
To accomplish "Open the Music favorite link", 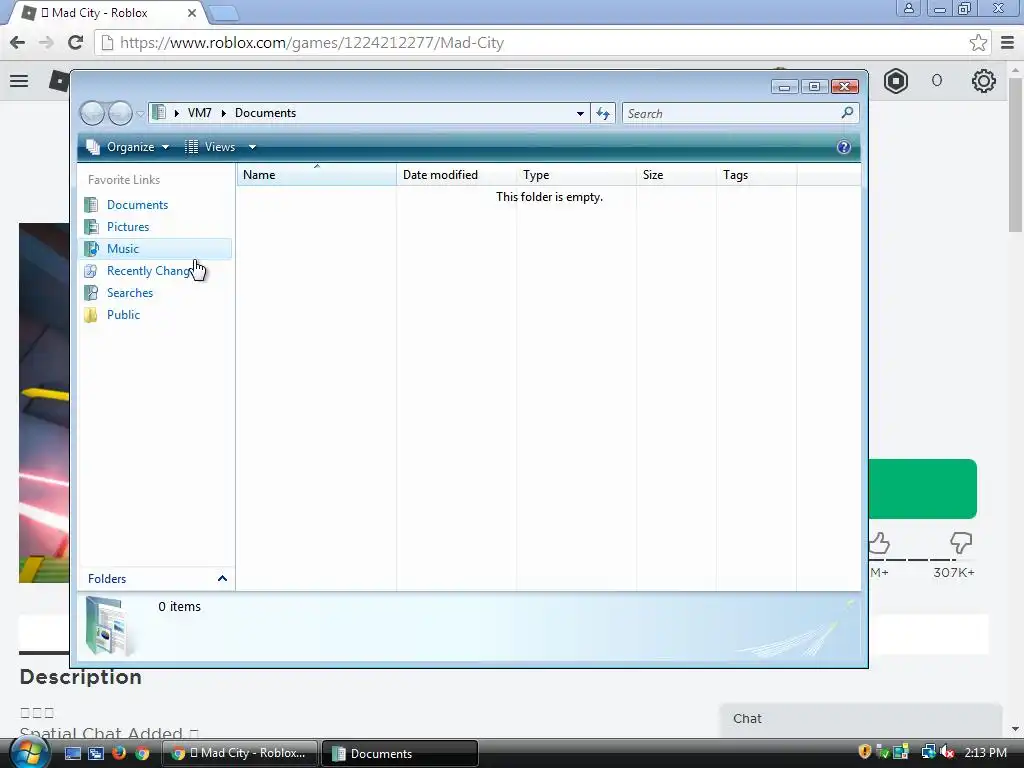I will point(123,249).
